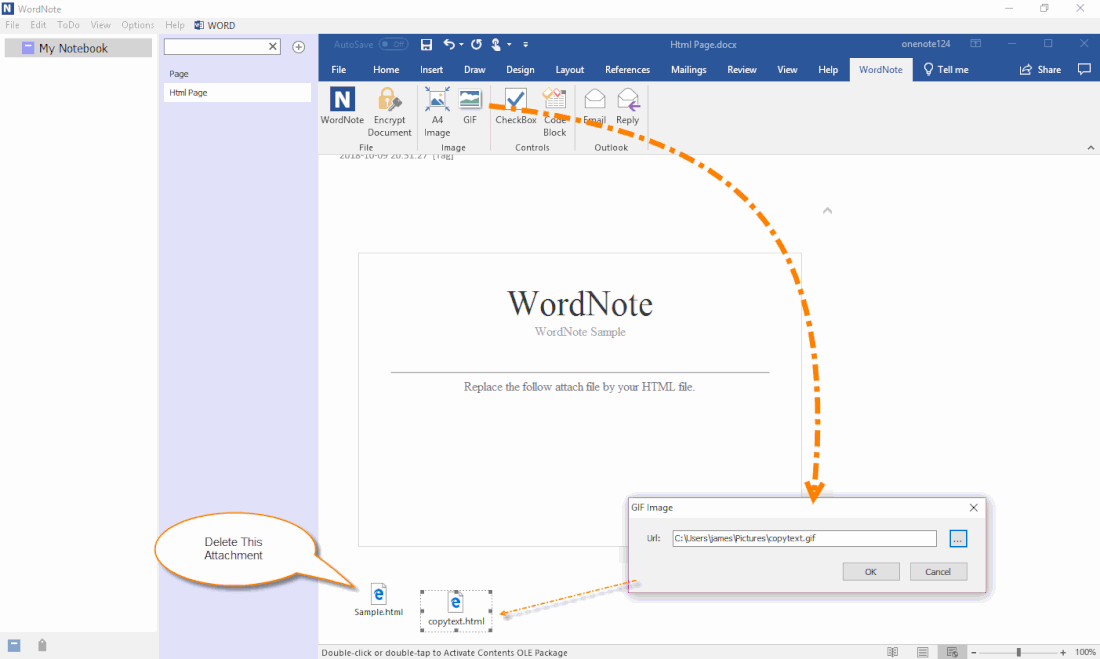Screen dimensions: 1100x659
Task: Click the Share button
Action: coord(1040,69)
